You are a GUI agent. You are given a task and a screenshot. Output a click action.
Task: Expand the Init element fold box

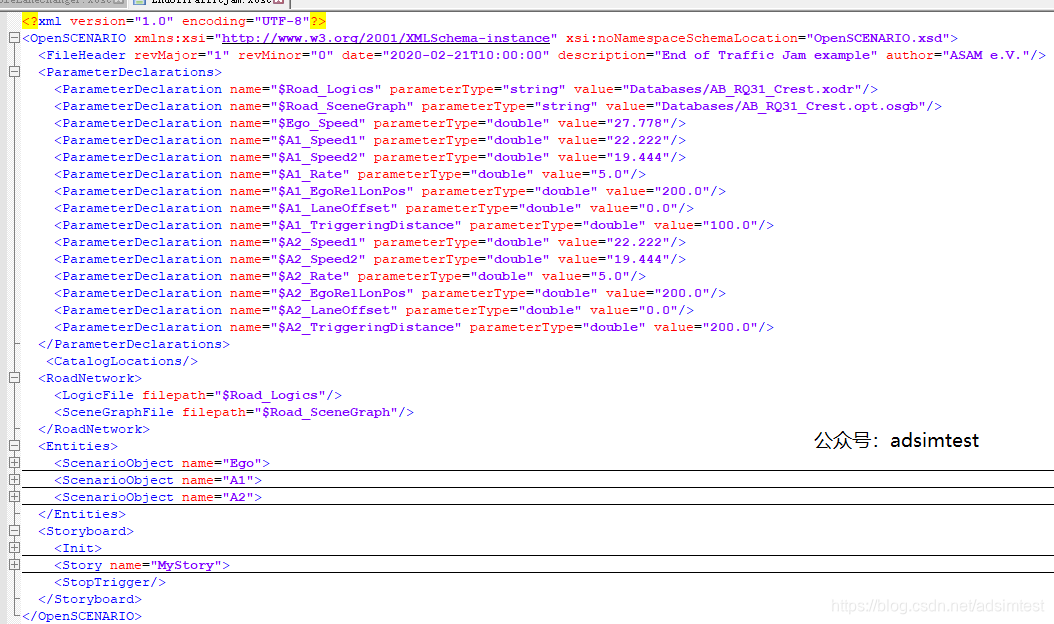coord(14,548)
